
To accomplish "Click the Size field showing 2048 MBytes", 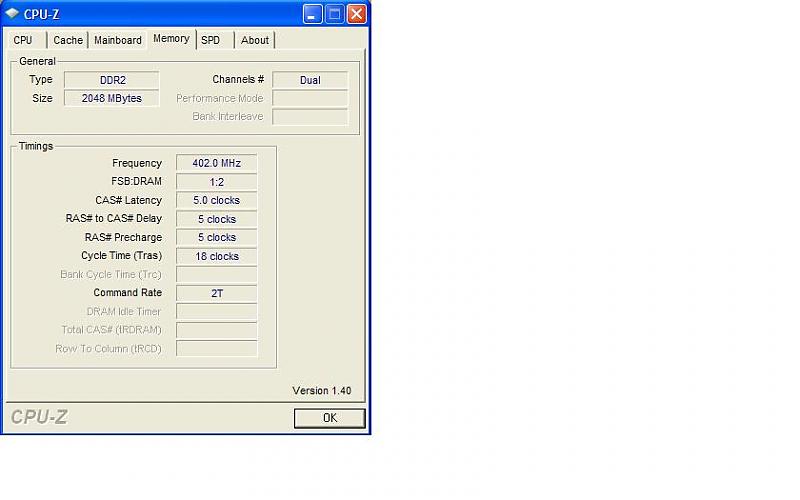I will pyautogui.click(x=112, y=98).
